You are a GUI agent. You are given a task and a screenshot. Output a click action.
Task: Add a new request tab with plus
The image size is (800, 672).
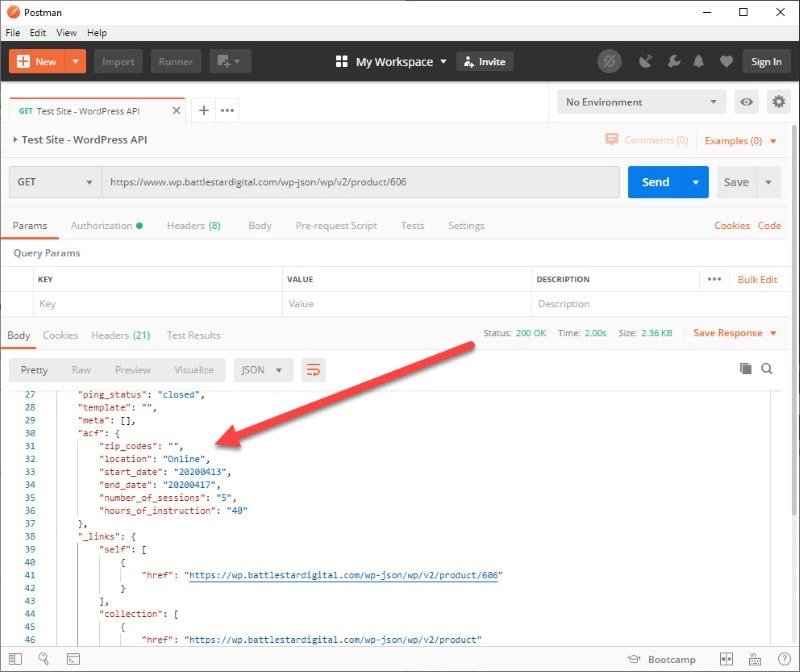click(x=204, y=110)
